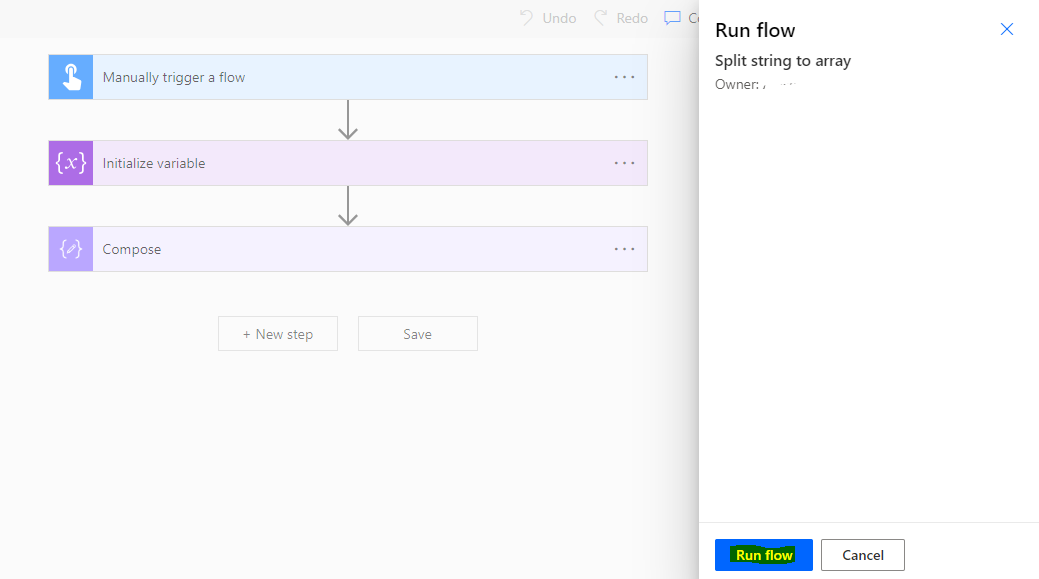The height and width of the screenshot is (579, 1039).
Task: Close the Run flow panel
Action: click(1007, 29)
